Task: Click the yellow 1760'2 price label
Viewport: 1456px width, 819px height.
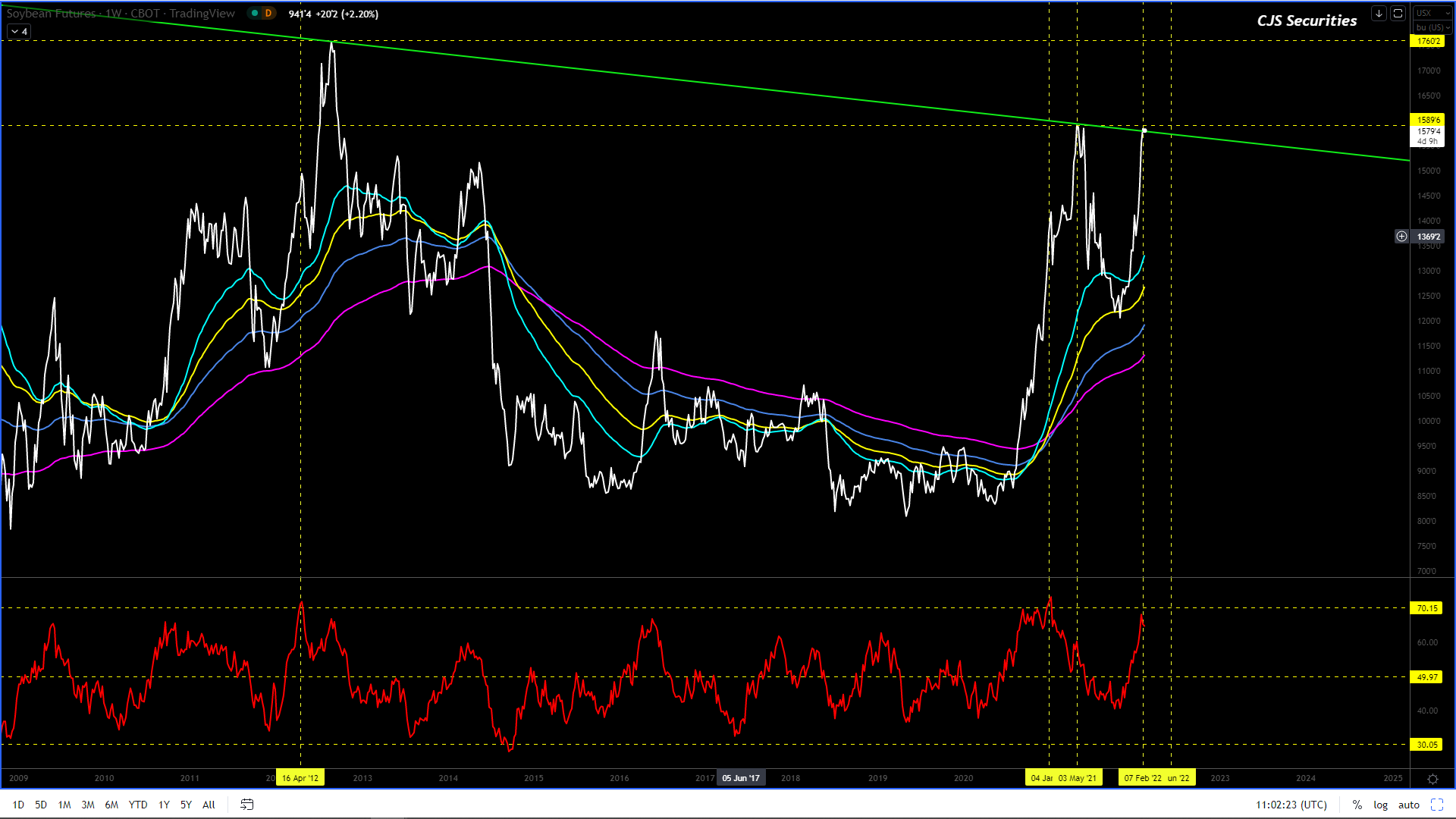Action: coord(1428,41)
